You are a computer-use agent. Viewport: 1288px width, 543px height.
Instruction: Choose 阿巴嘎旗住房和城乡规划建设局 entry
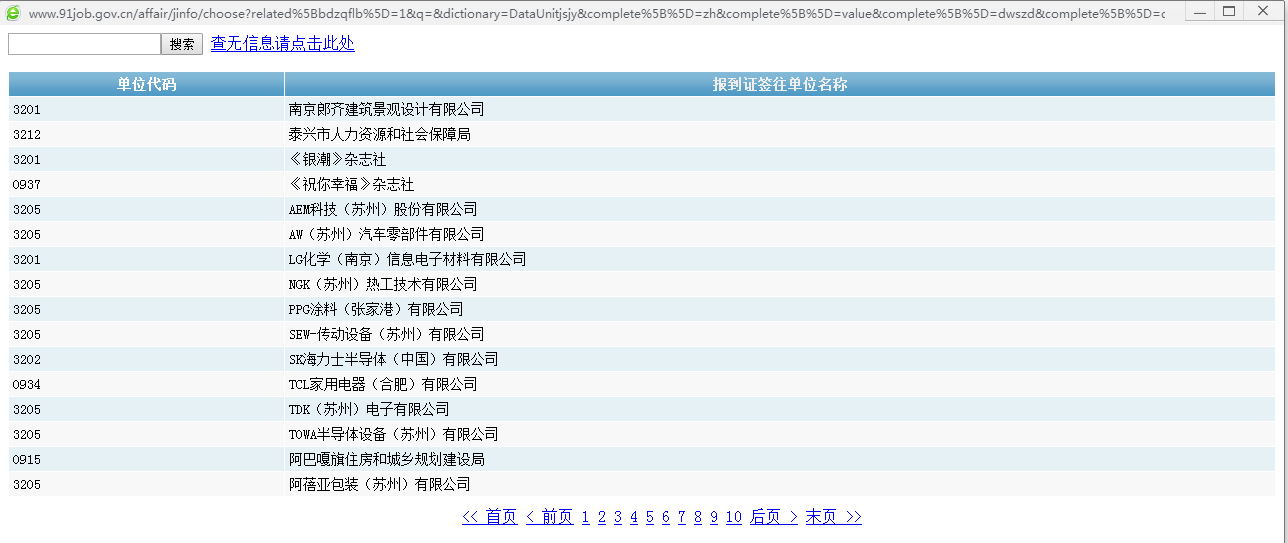[386, 459]
